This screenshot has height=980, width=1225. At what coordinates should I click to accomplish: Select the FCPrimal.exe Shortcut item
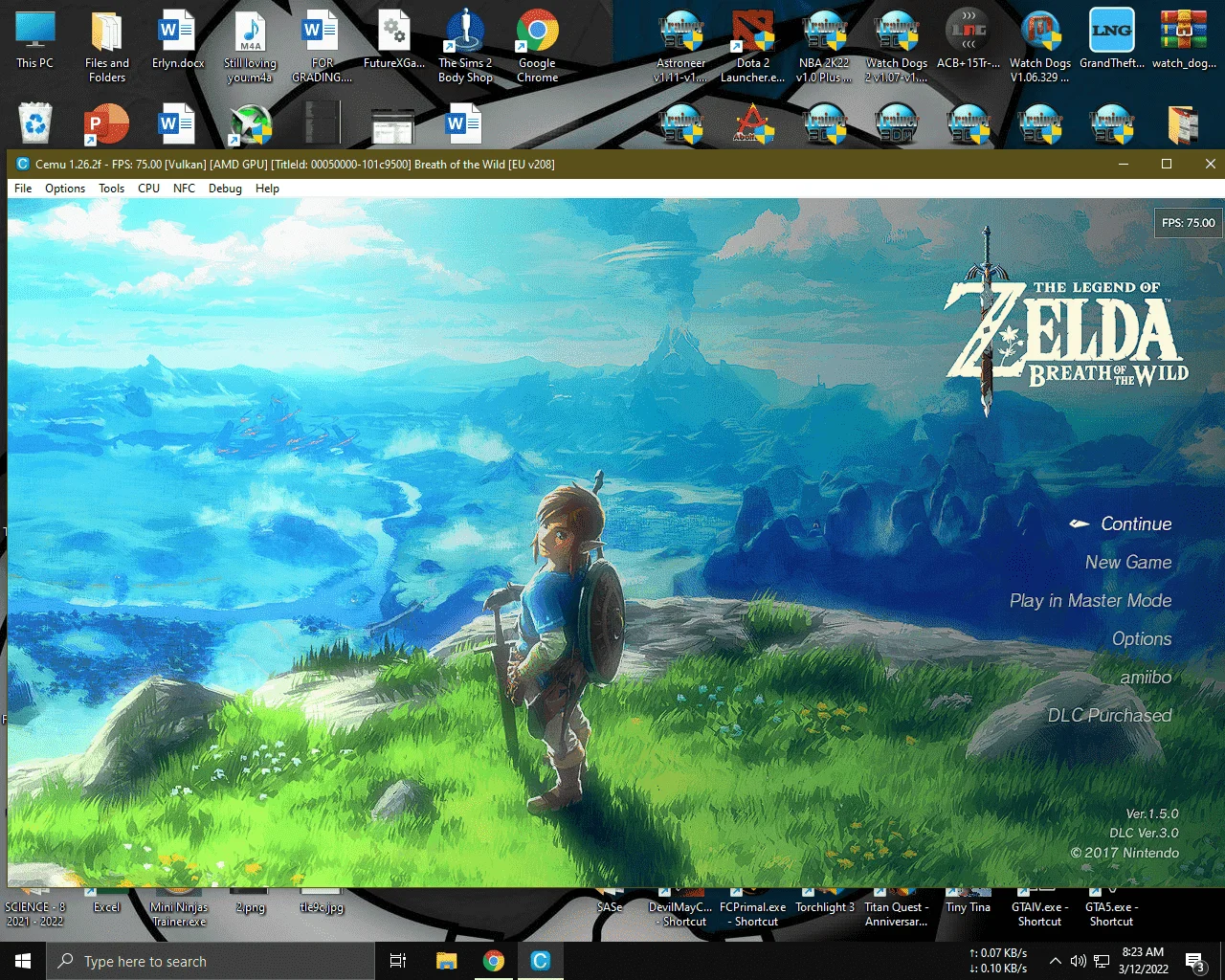[753, 909]
